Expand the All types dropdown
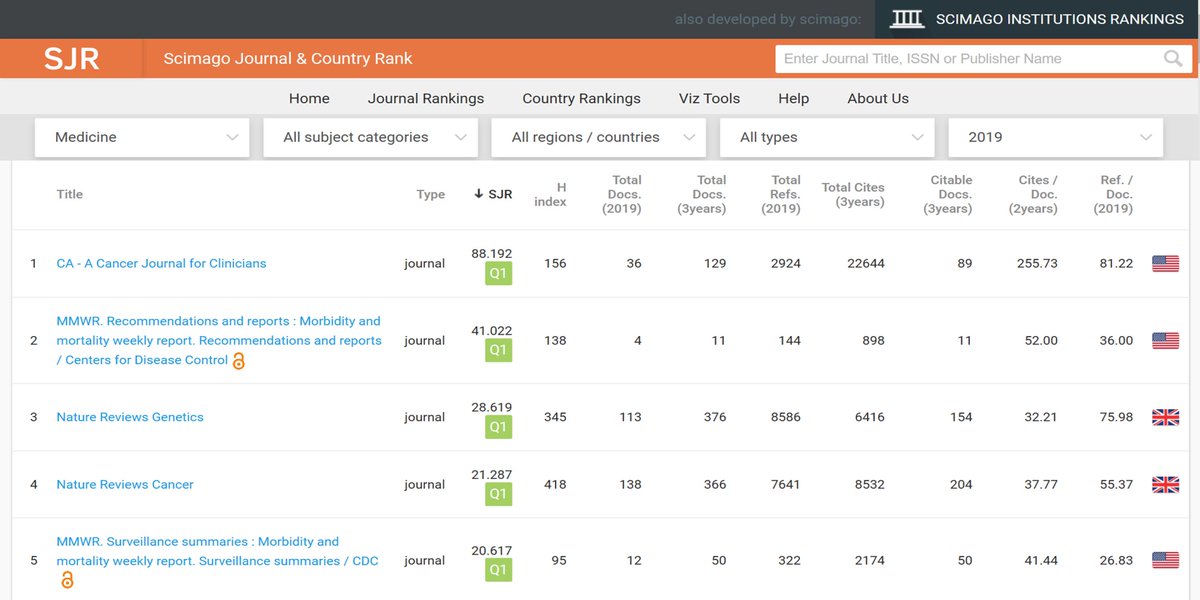 (827, 137)
